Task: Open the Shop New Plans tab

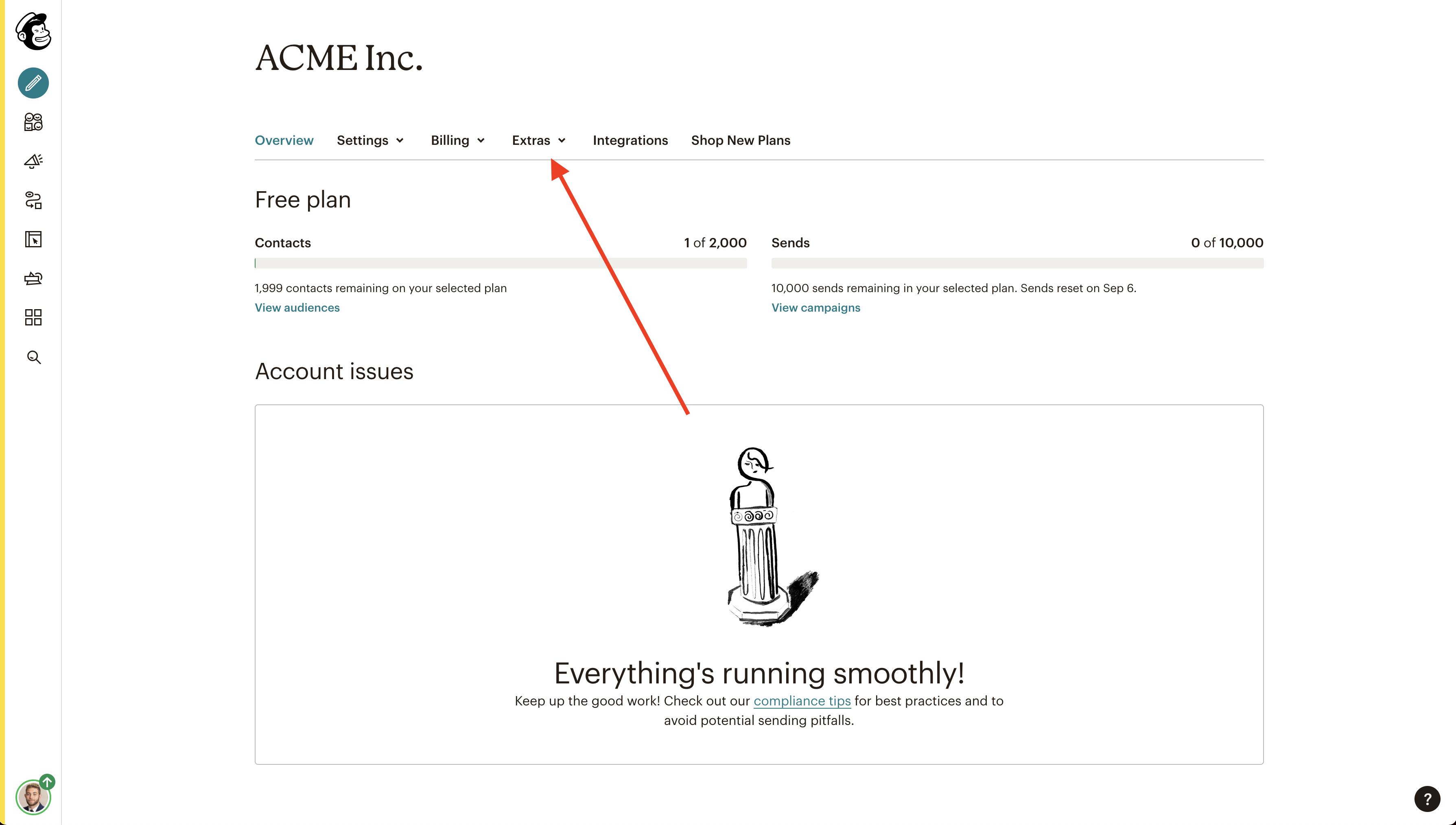Action: (x=741, y=140)
